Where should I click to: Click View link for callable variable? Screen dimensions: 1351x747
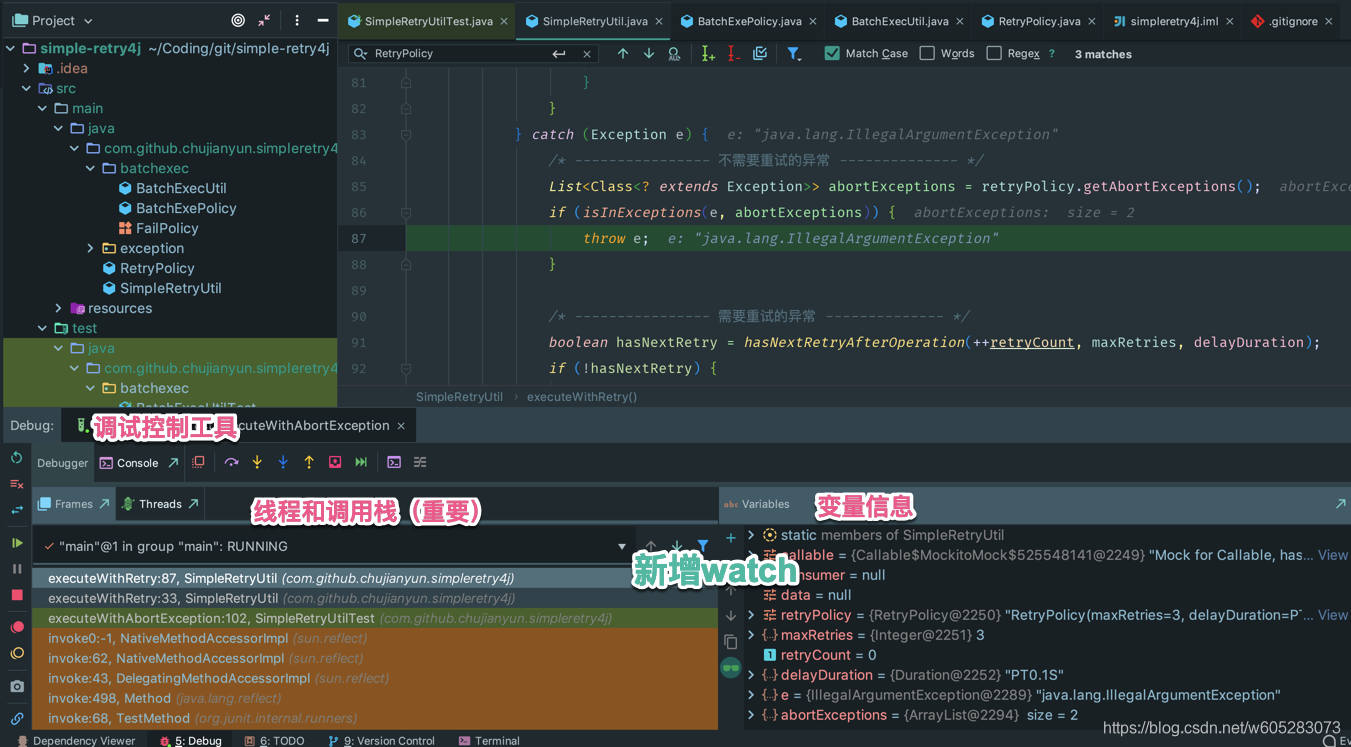(1333, 555)
